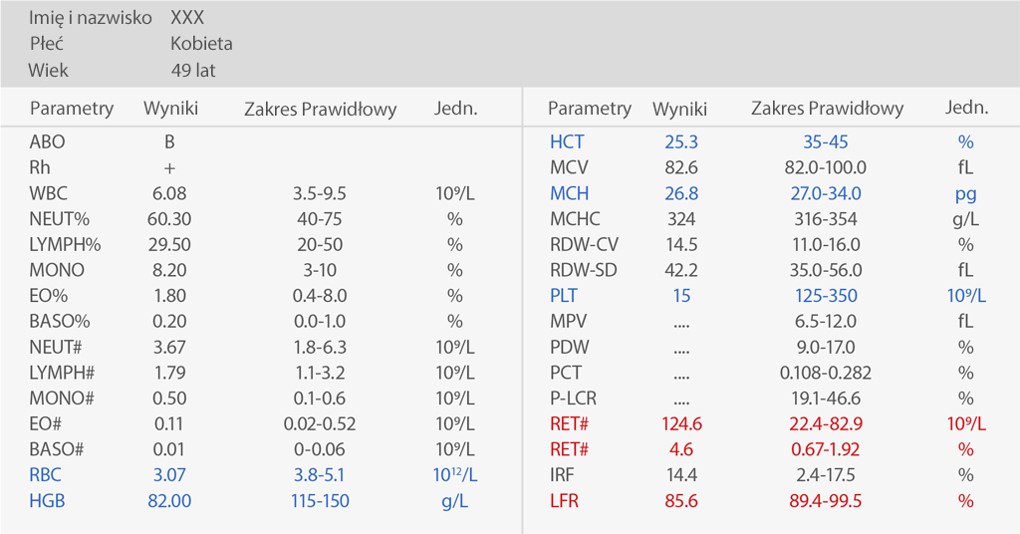Click the left table's Parametry column header
1020x534 pixels.
[71, 108]
